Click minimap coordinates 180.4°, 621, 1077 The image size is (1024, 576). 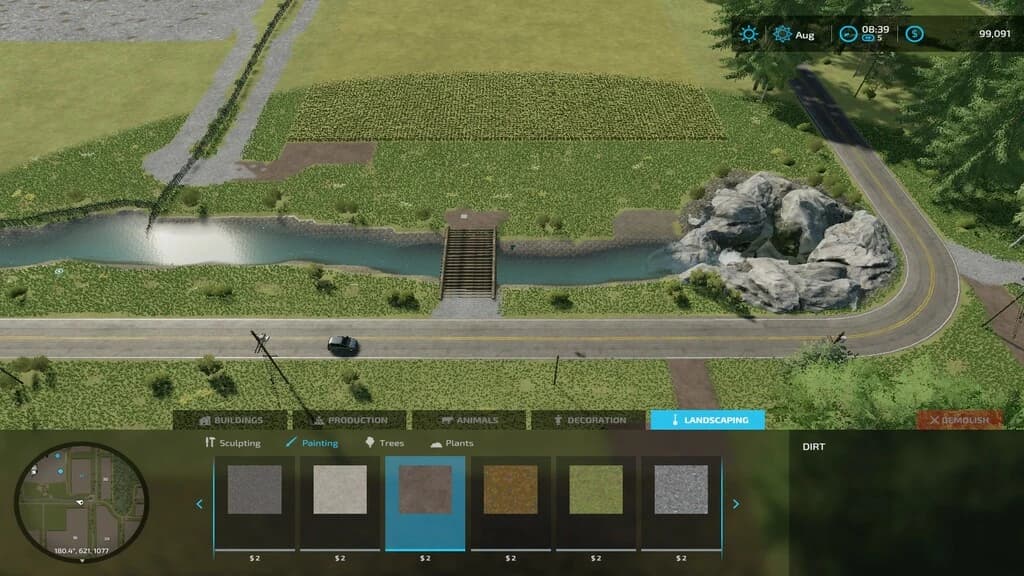point(82,551)
